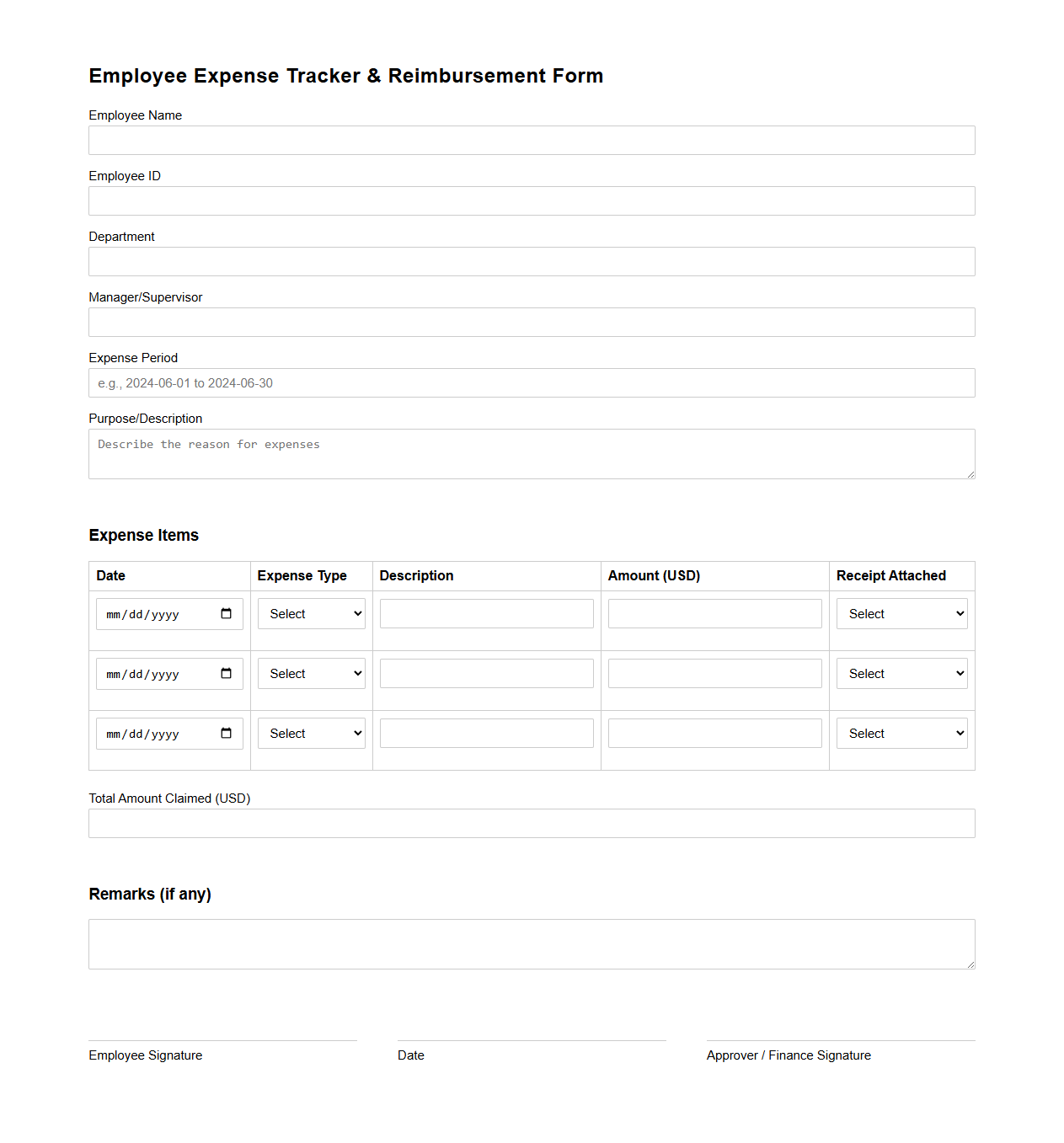Open the Expense Type dropdown in row three

click(311, 734)
